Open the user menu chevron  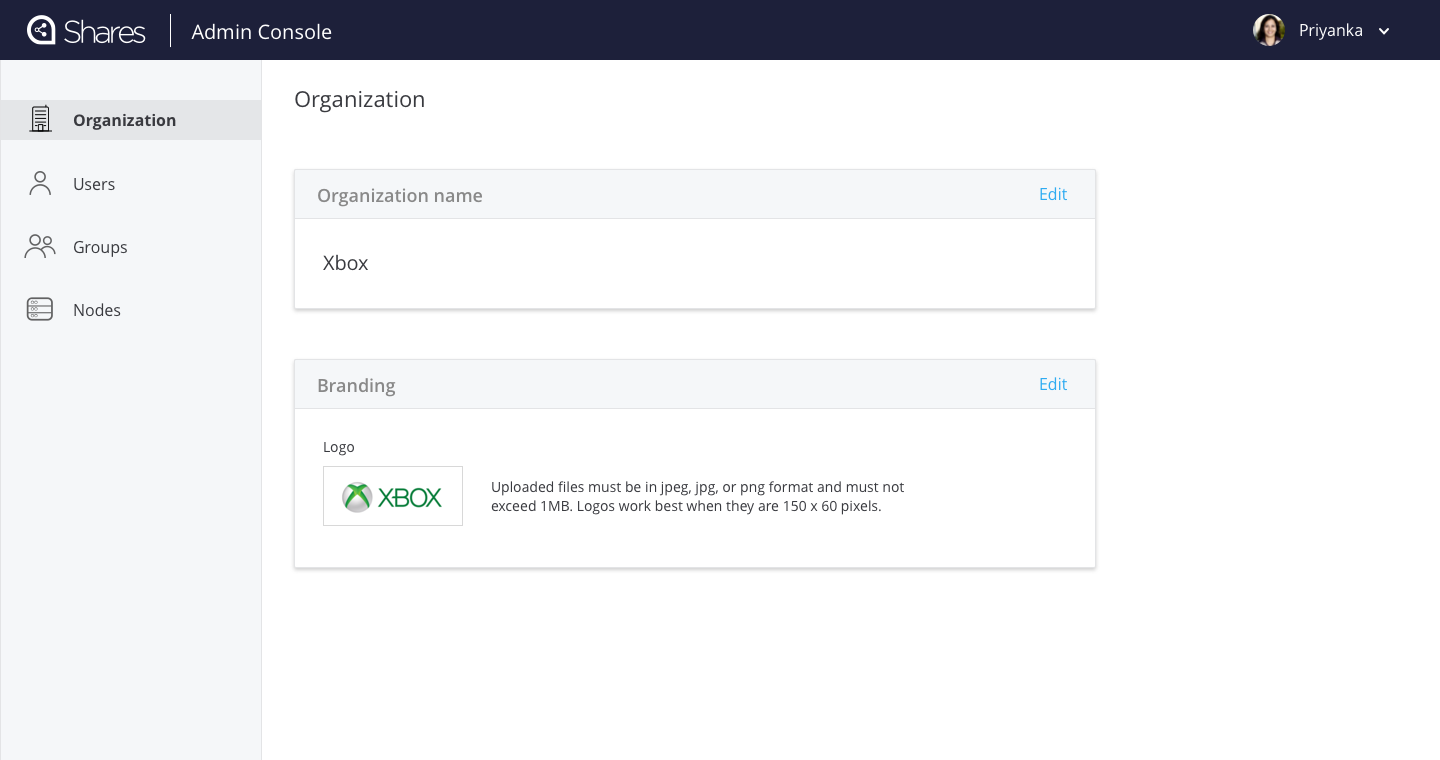click(1384, 31)
